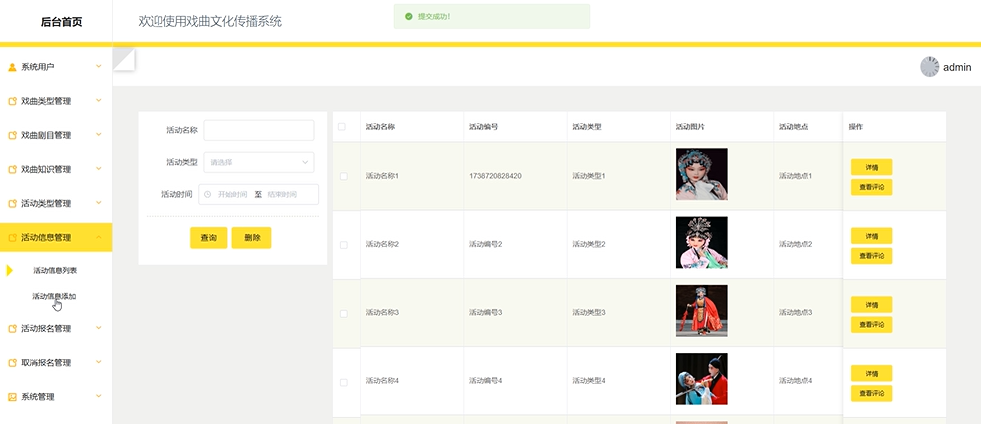
Task: Open 详情 for 活动名称2
Action: click(871, 236)
